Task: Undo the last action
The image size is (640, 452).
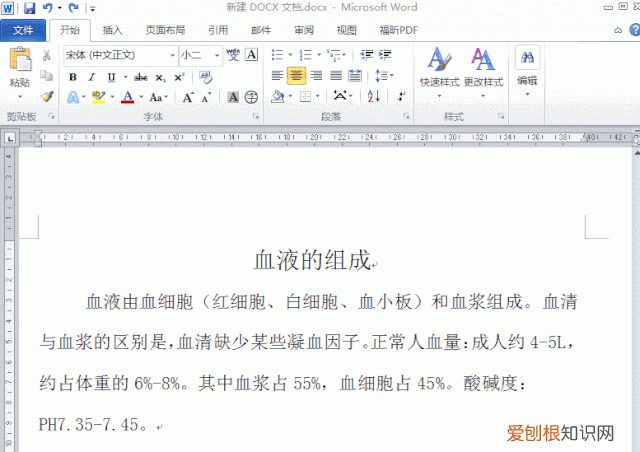Action: (x=48, y=8)
